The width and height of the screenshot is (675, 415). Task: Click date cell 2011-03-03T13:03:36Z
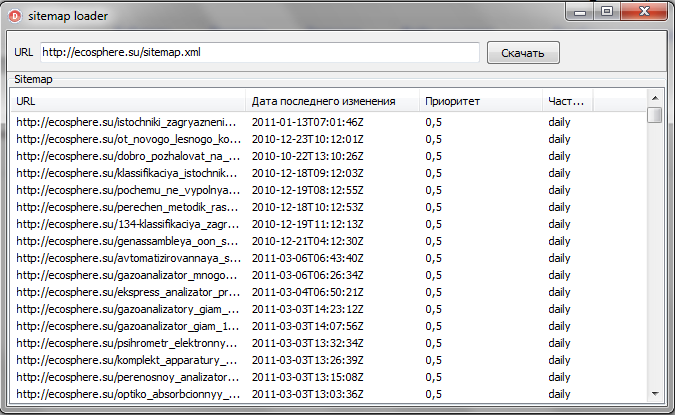(x=307, y=394)
